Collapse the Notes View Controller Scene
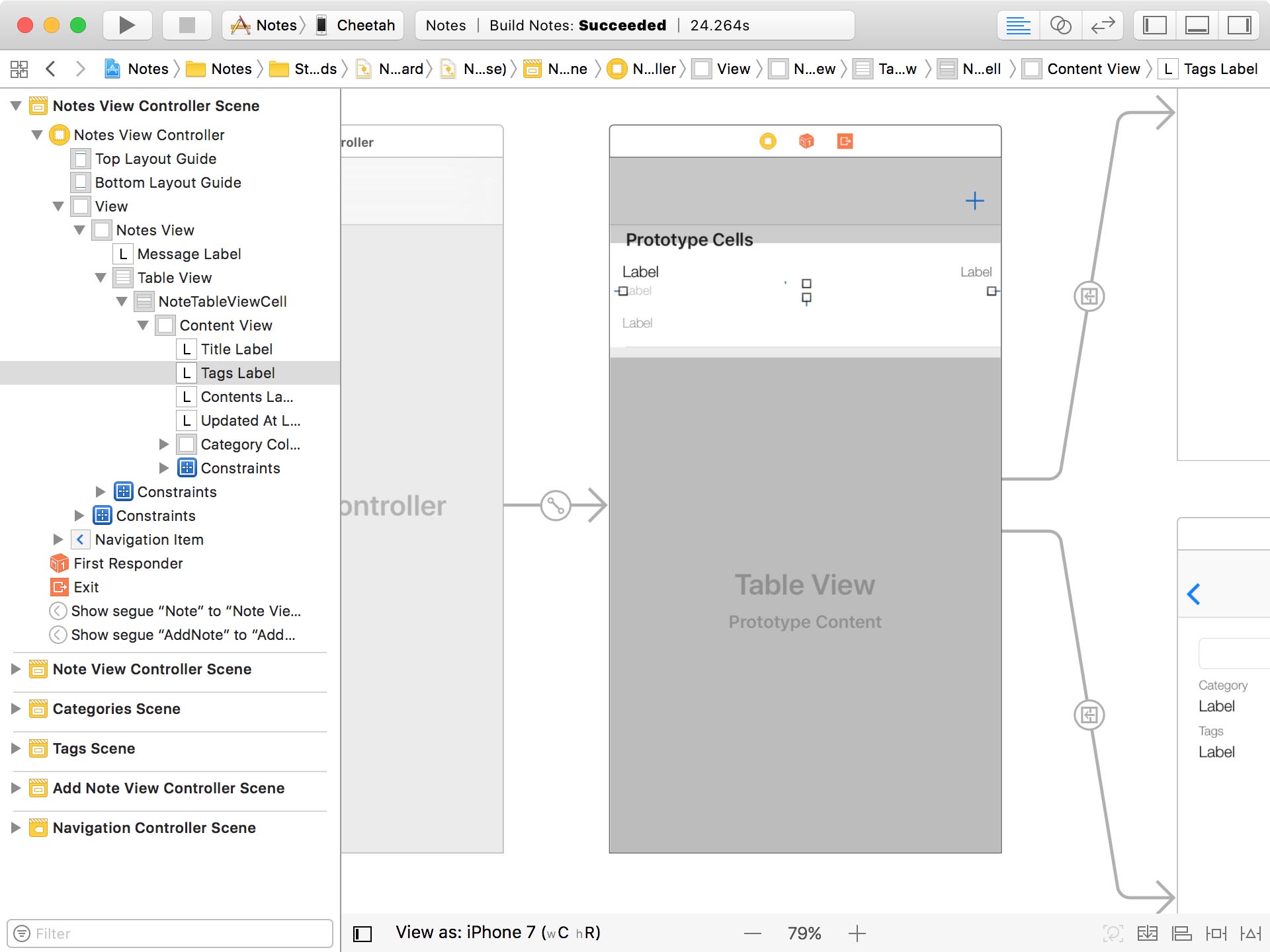The image size is (1270, 952). [x=16, y=106]
